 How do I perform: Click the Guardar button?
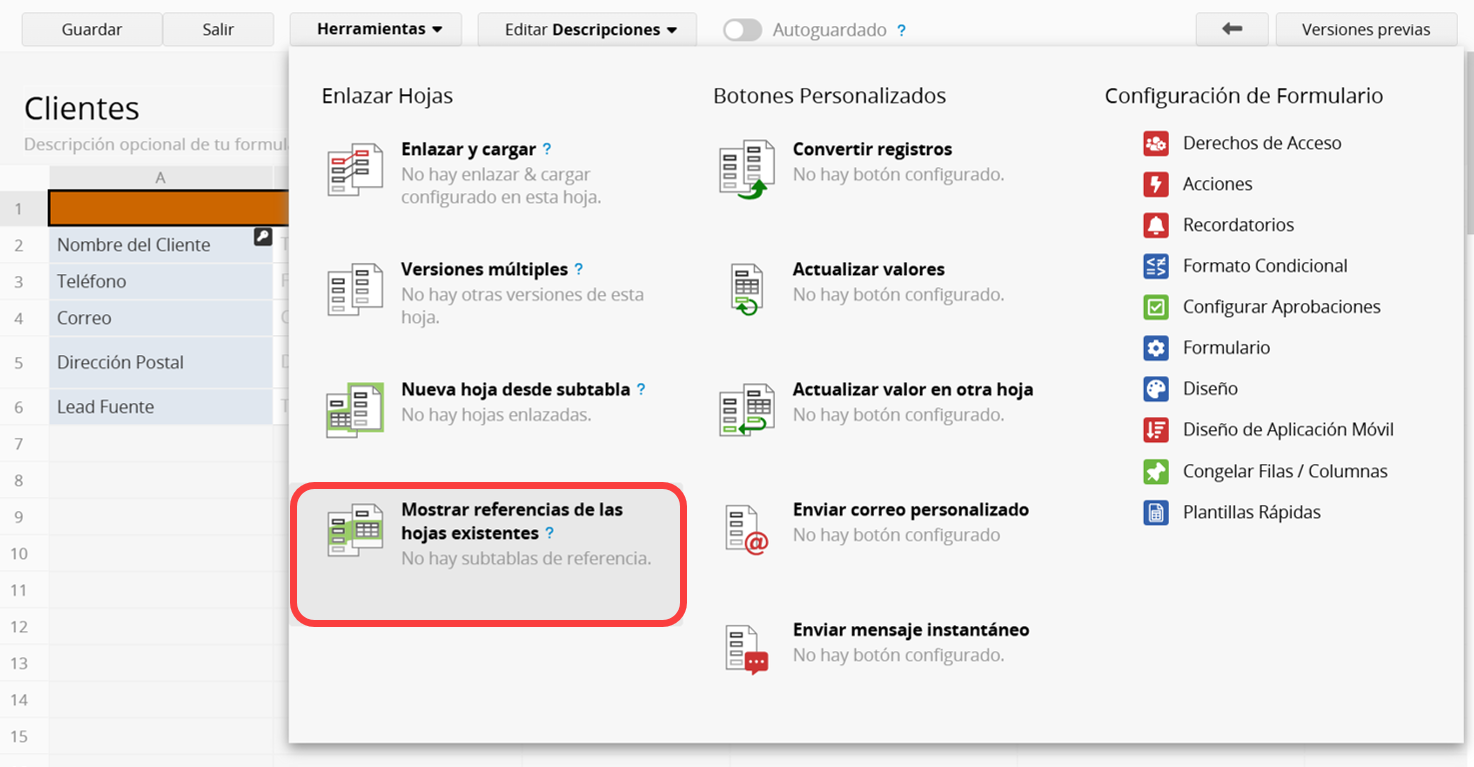click(91, 30)
